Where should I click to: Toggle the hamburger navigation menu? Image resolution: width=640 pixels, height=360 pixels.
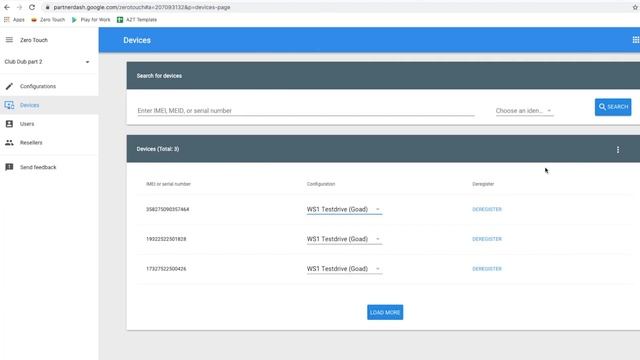tap(9, 40)
